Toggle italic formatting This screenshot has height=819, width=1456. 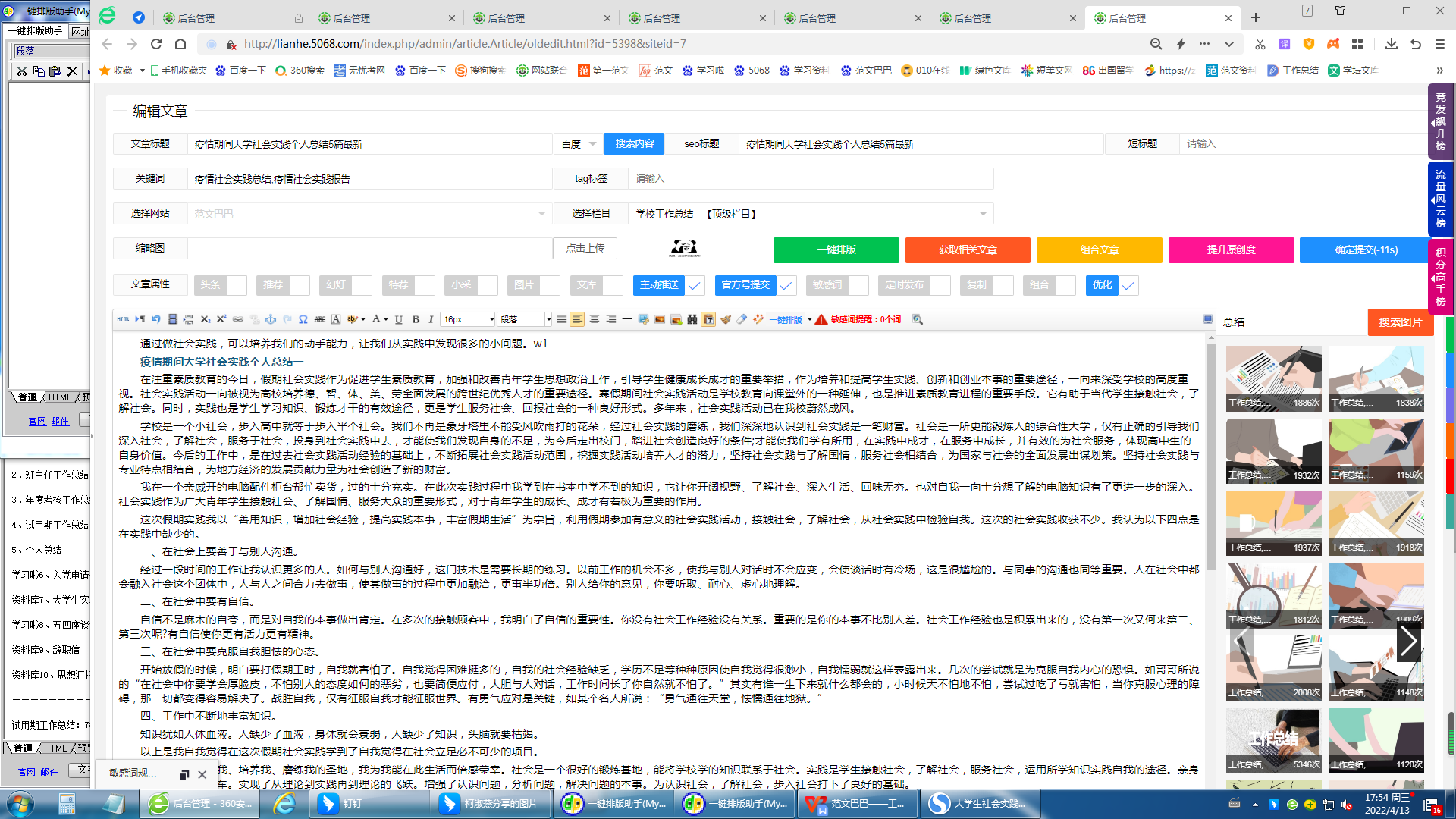pos(431,319)
